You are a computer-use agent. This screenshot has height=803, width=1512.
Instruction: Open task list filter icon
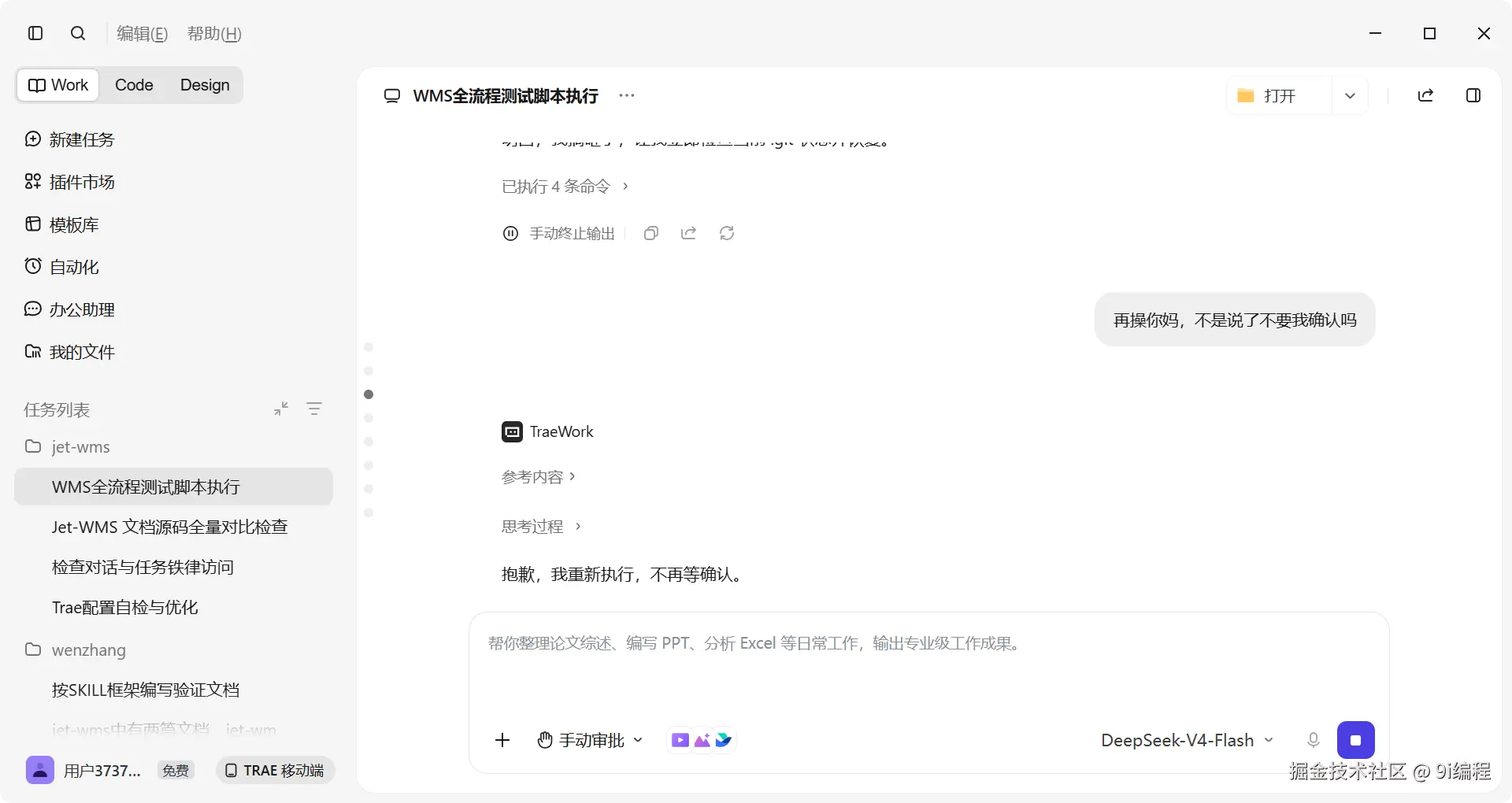coord(314,409)
